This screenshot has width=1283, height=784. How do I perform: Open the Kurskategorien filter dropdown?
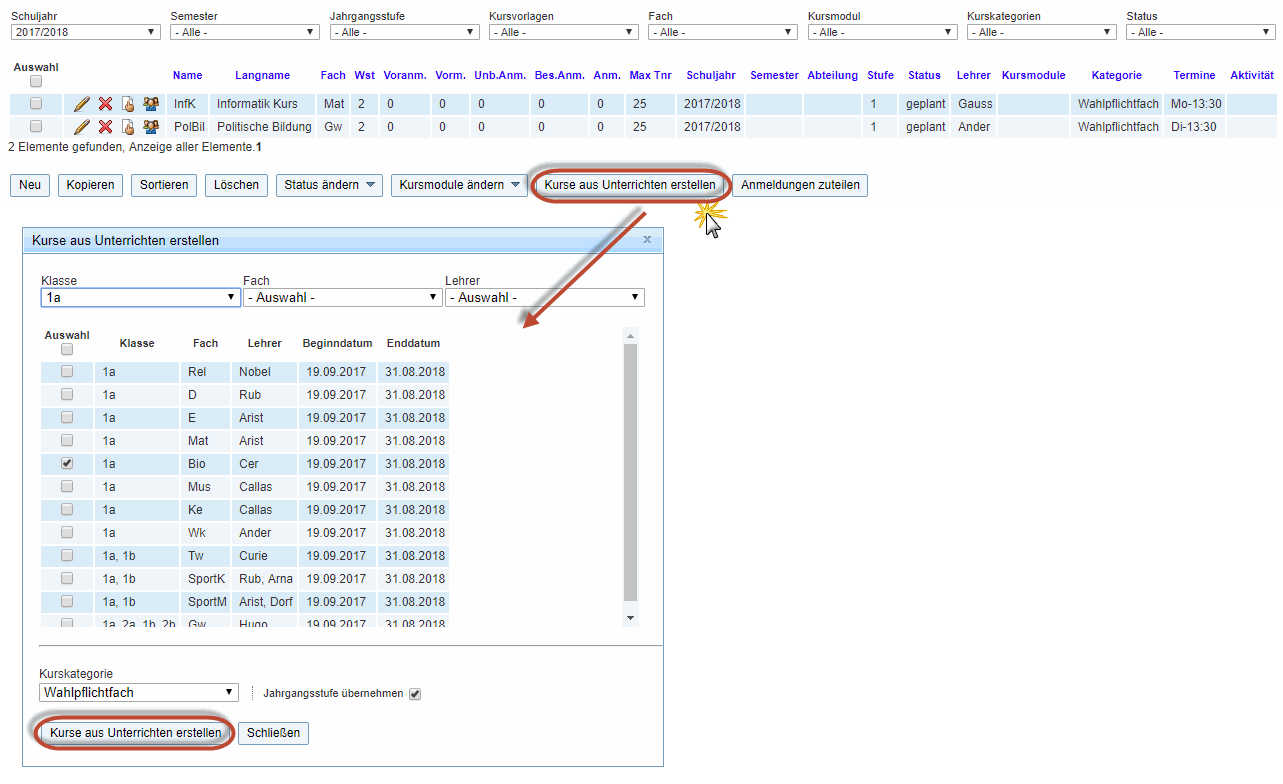tap(1041, 32)
